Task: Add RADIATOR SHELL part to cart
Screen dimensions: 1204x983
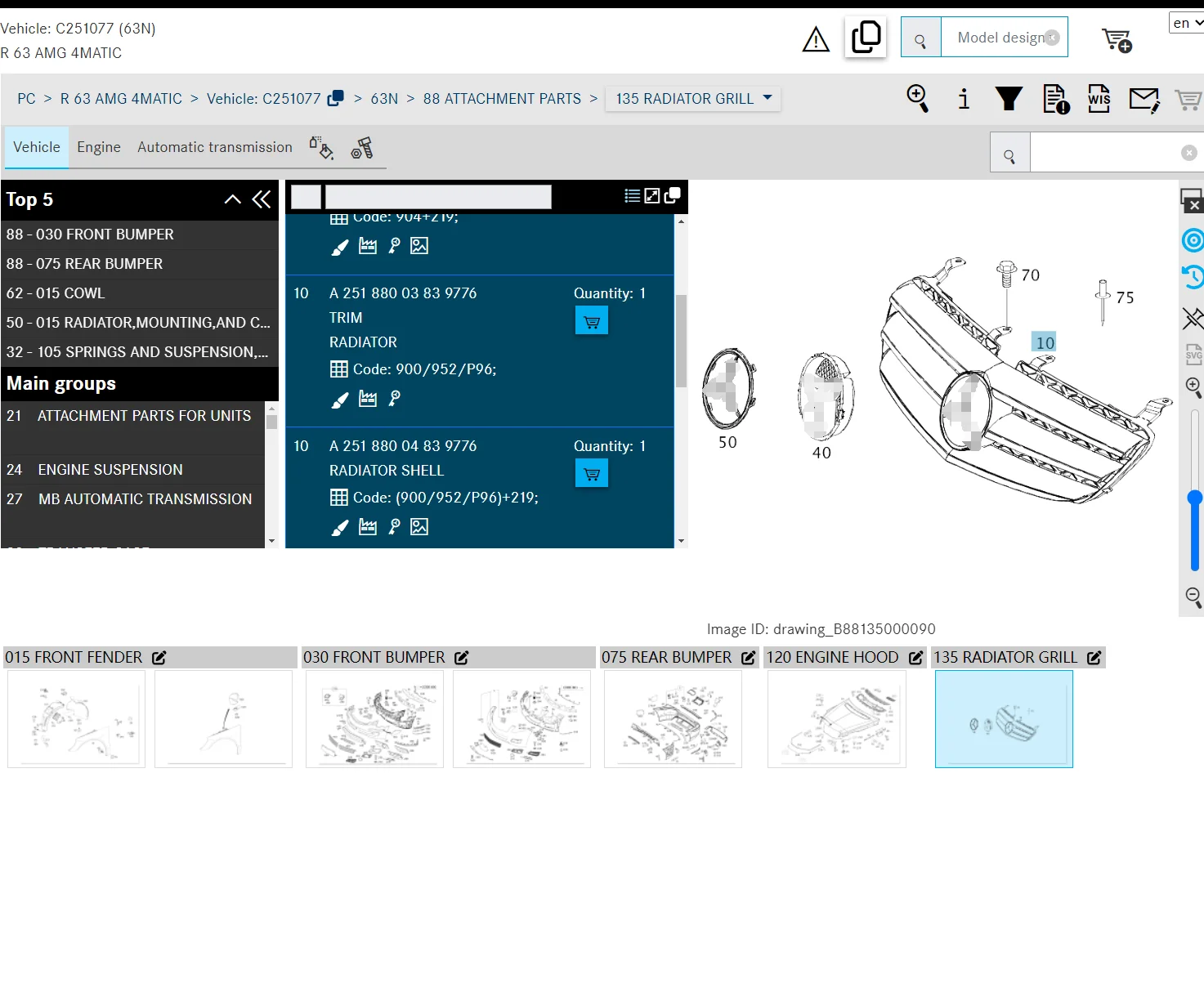Action: point(592,474)
